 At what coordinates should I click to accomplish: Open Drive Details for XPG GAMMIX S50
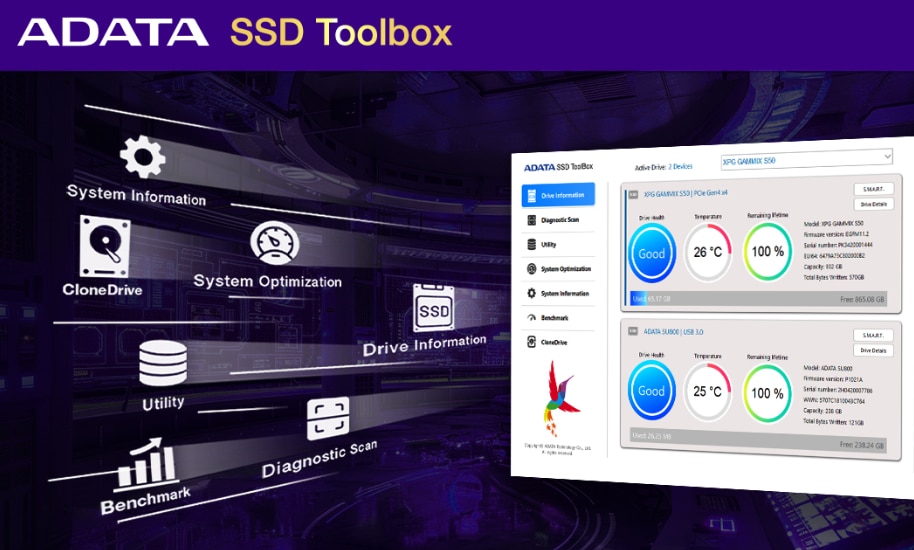pyautogui.click(x=873, y=205)
